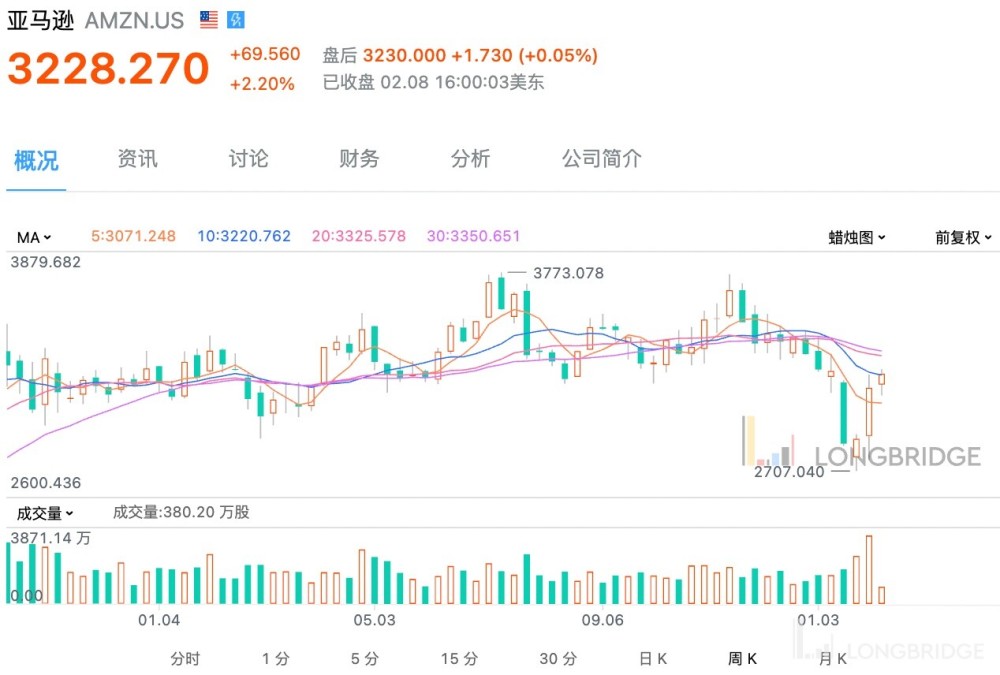
Task: Click the 3773.078 high price marker
Action: coord(568,273)
